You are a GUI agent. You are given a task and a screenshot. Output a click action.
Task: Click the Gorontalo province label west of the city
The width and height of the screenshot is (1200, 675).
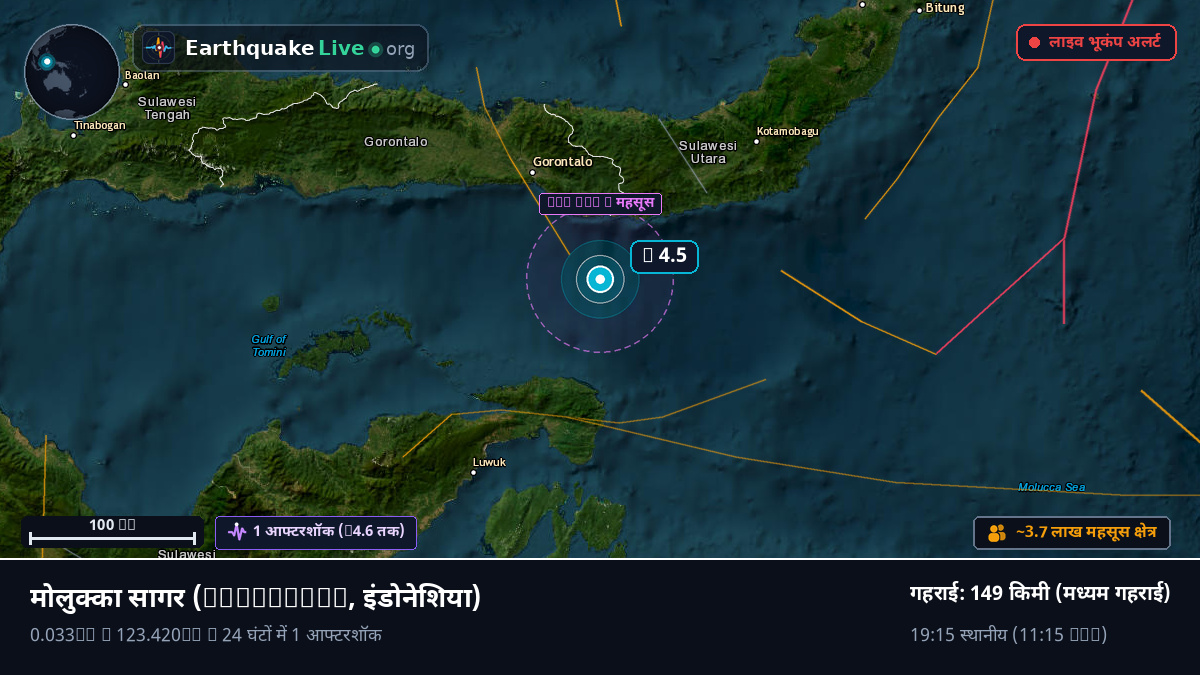(396, 142)
